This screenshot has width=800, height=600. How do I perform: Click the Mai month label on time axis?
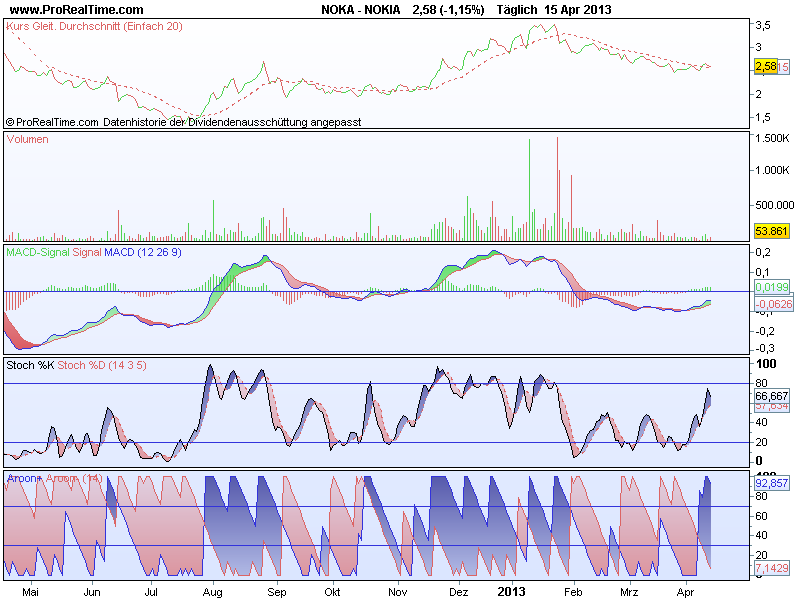pos(31,592)
